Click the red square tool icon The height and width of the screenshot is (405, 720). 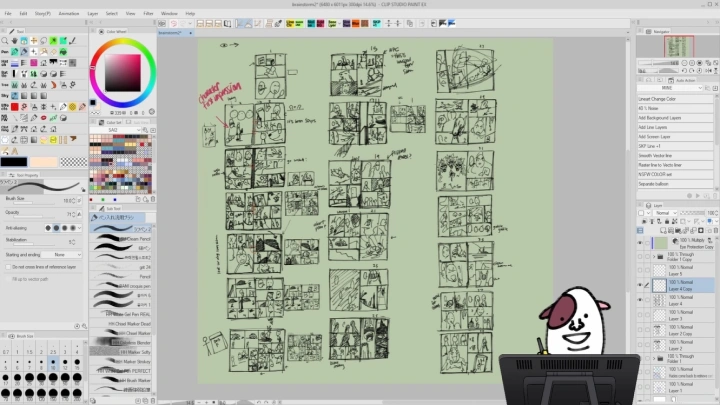coord(15,107)
